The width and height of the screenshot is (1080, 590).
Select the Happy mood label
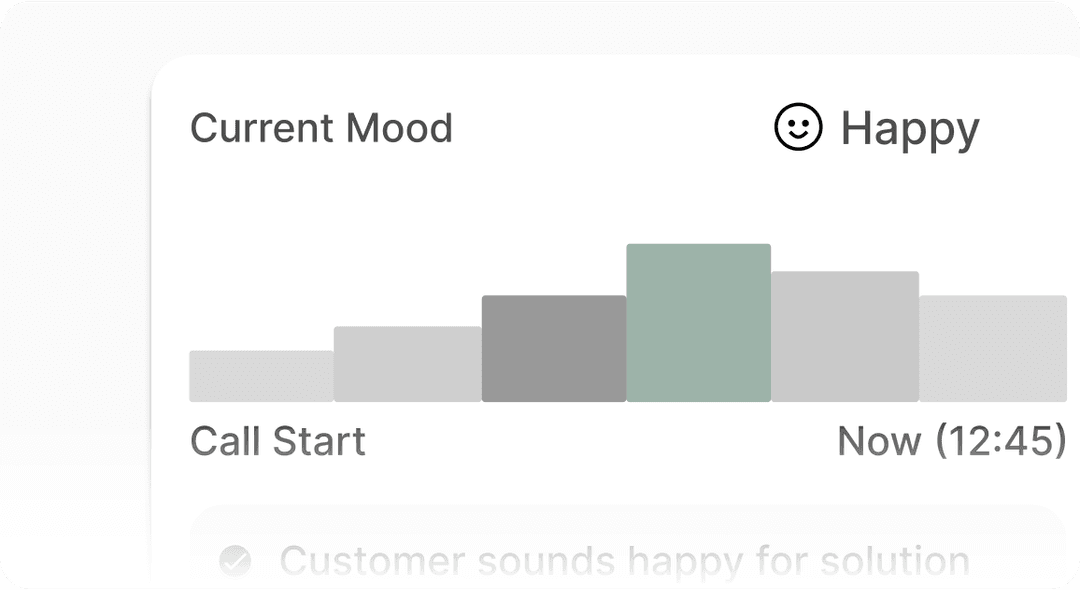coord(909,129)
